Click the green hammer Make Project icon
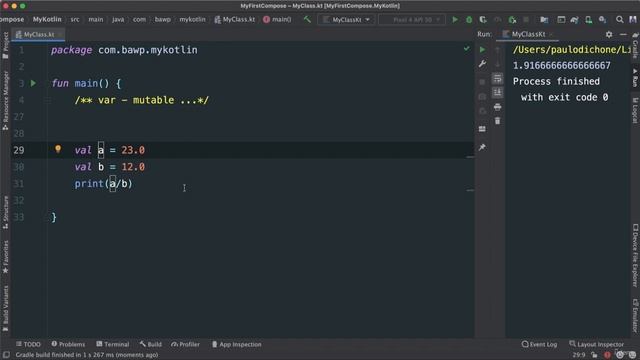 [307, 19]
